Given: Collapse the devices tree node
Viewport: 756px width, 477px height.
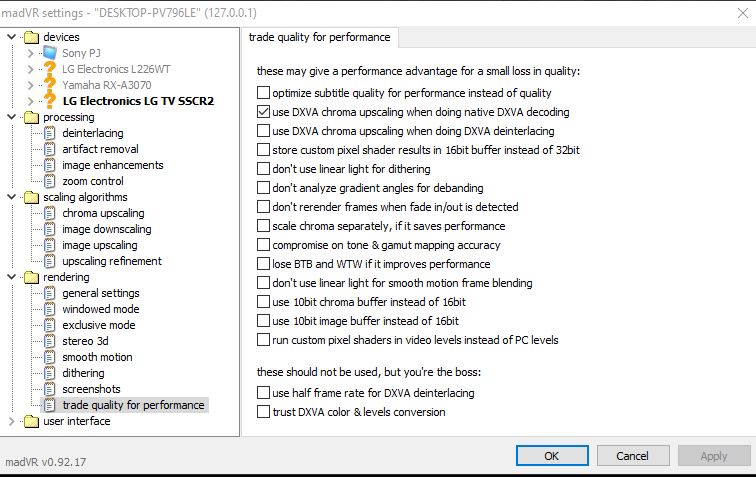Looking at the screenshot, I should pyautogui.click(x=12, y=37).
